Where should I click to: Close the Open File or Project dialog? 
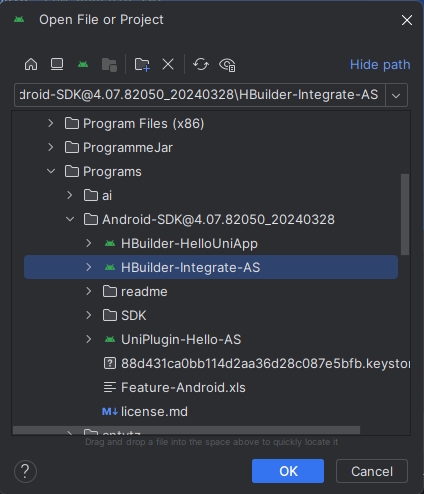(407, 20)
